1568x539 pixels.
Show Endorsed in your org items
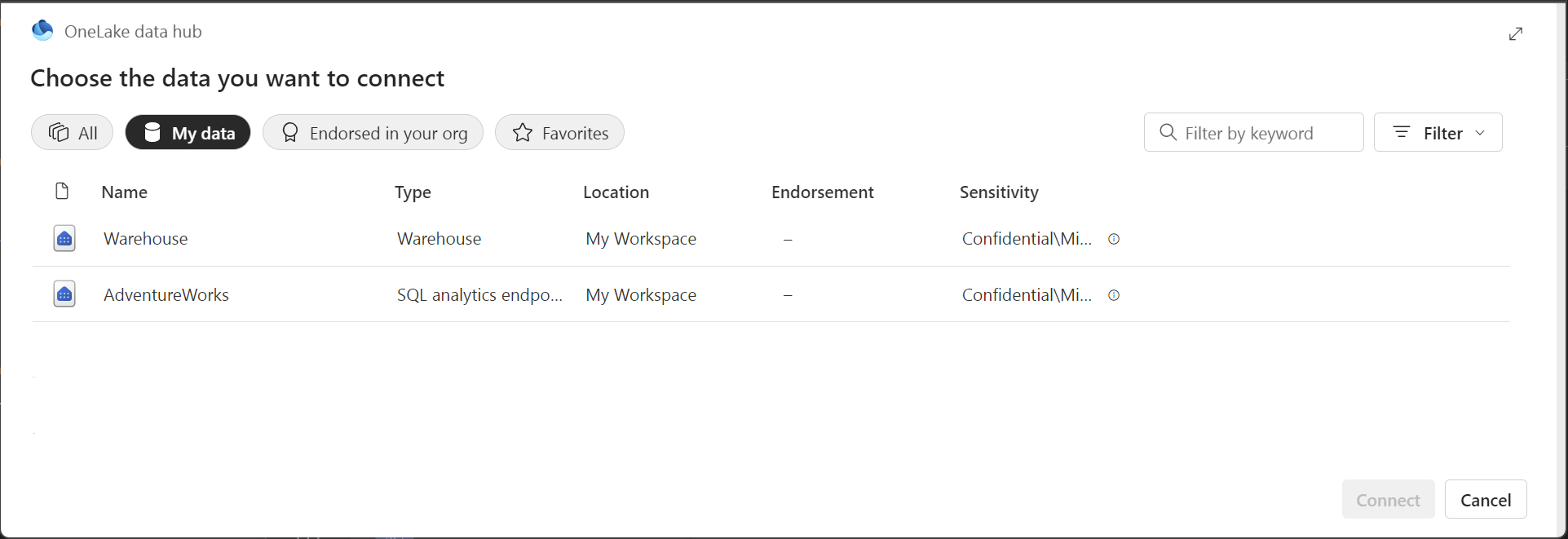[x=373, y=132]
